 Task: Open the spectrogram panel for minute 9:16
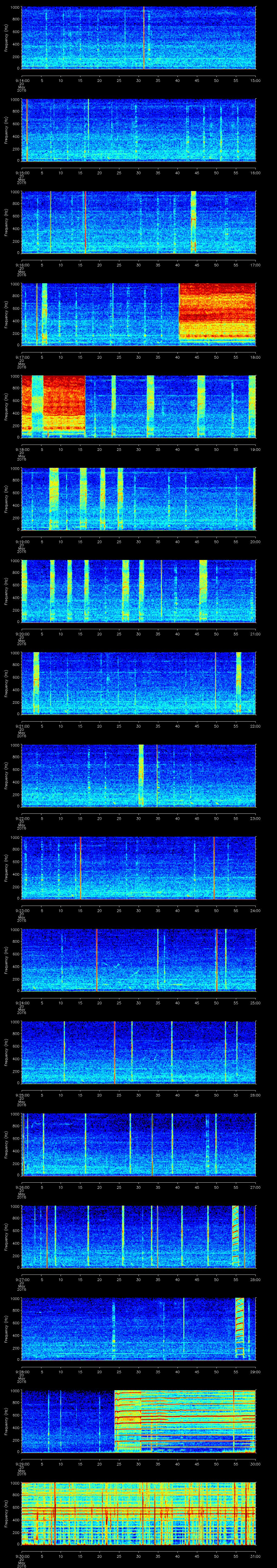point(138,222)
